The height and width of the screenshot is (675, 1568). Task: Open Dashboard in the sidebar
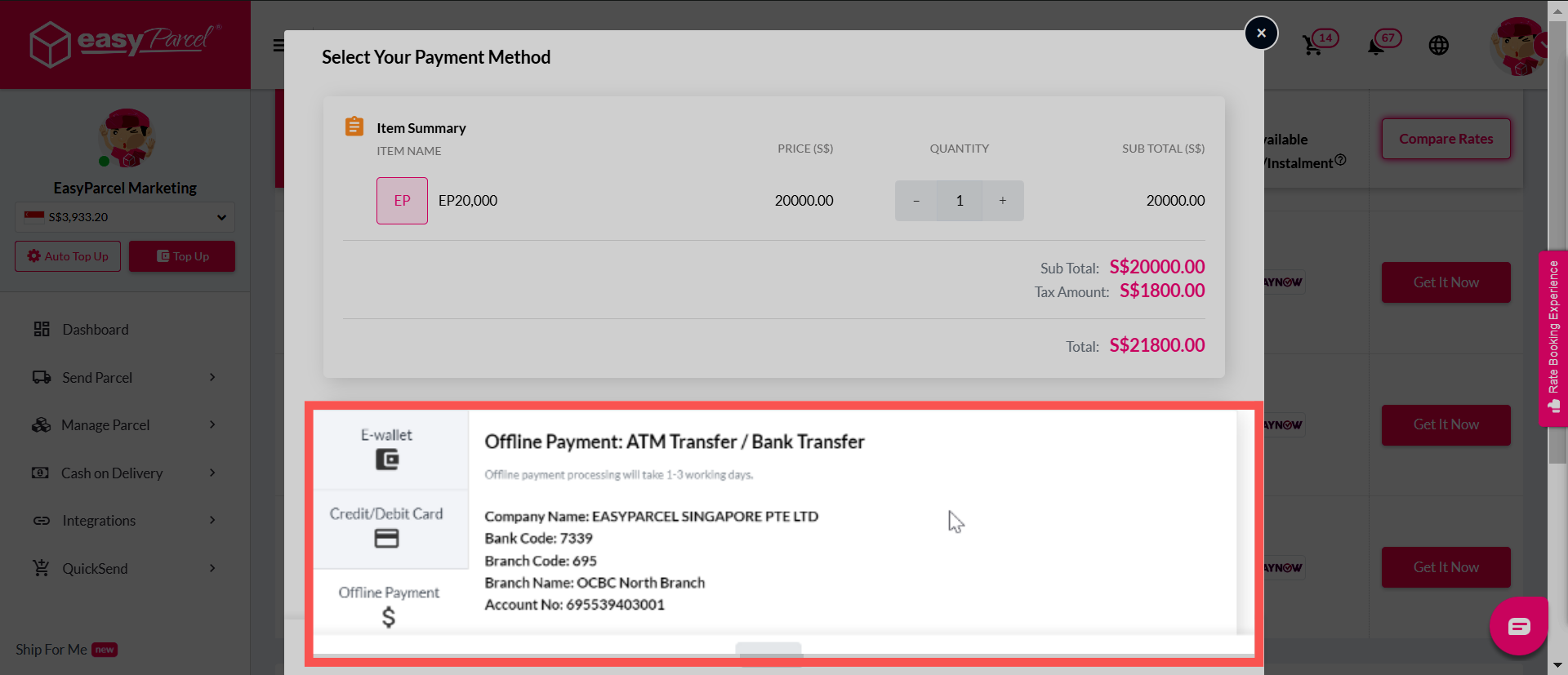point(96,330)
